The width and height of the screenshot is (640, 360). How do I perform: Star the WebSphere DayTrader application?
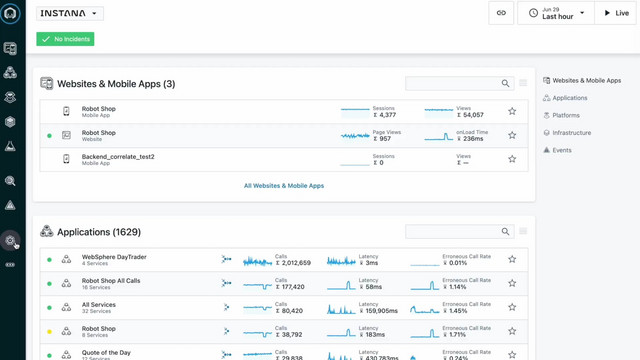tap(512, 259)
